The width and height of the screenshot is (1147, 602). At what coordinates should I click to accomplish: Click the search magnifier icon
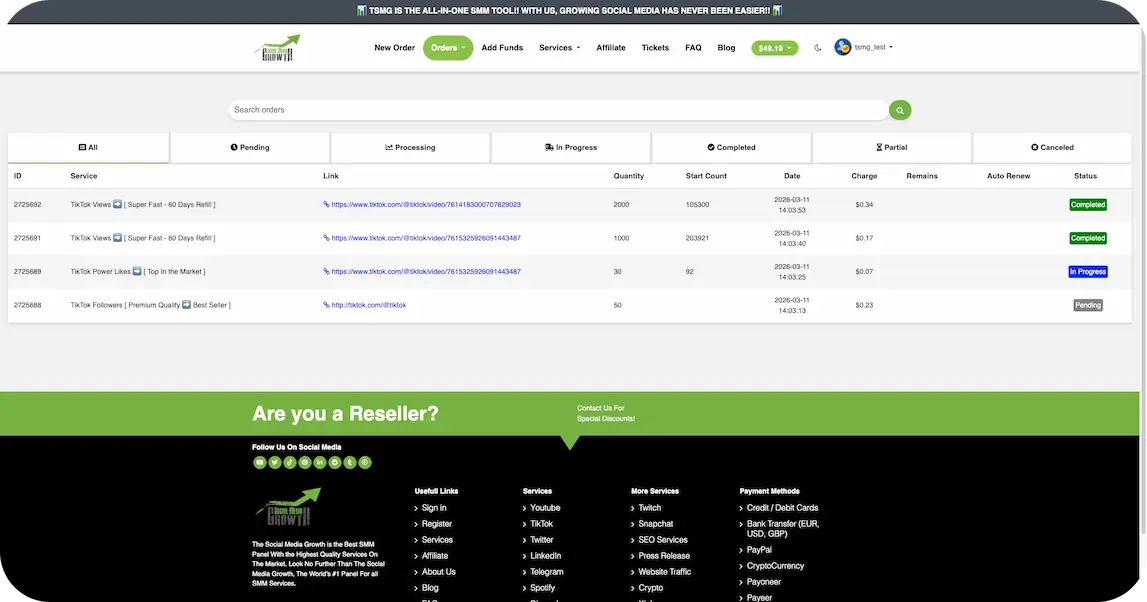pos(897,108)
